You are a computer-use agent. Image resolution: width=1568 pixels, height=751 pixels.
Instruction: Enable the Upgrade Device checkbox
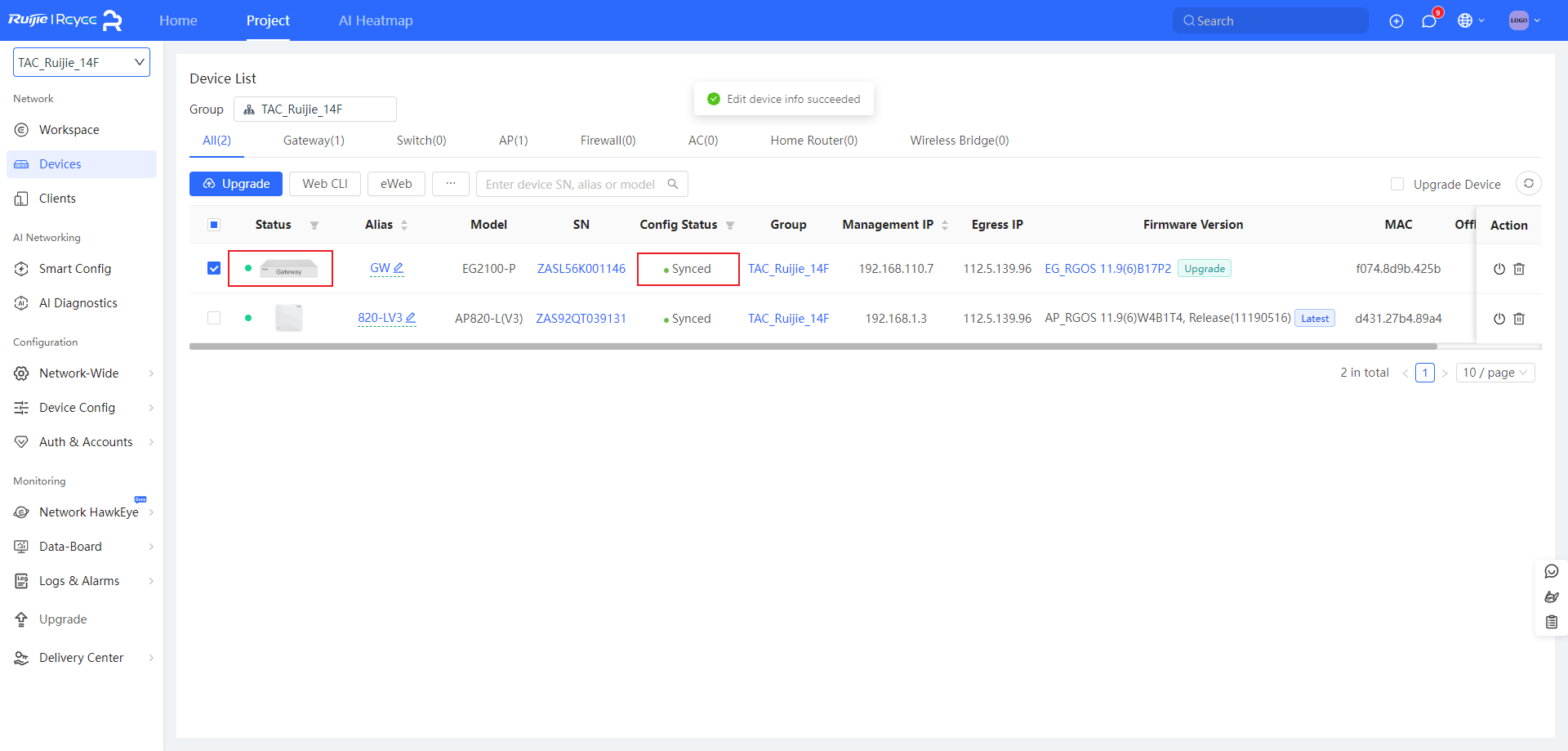pos(1397,185)
